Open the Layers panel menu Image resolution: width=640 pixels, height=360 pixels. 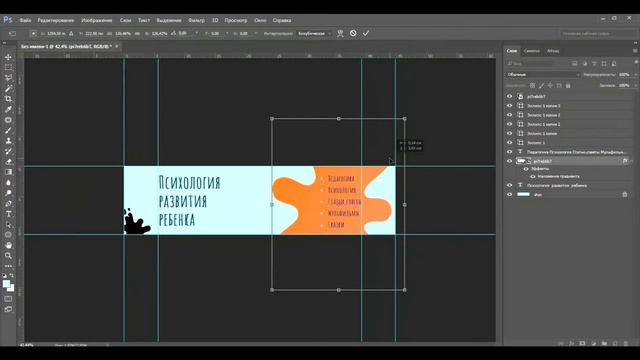click(x=635, y=51)
